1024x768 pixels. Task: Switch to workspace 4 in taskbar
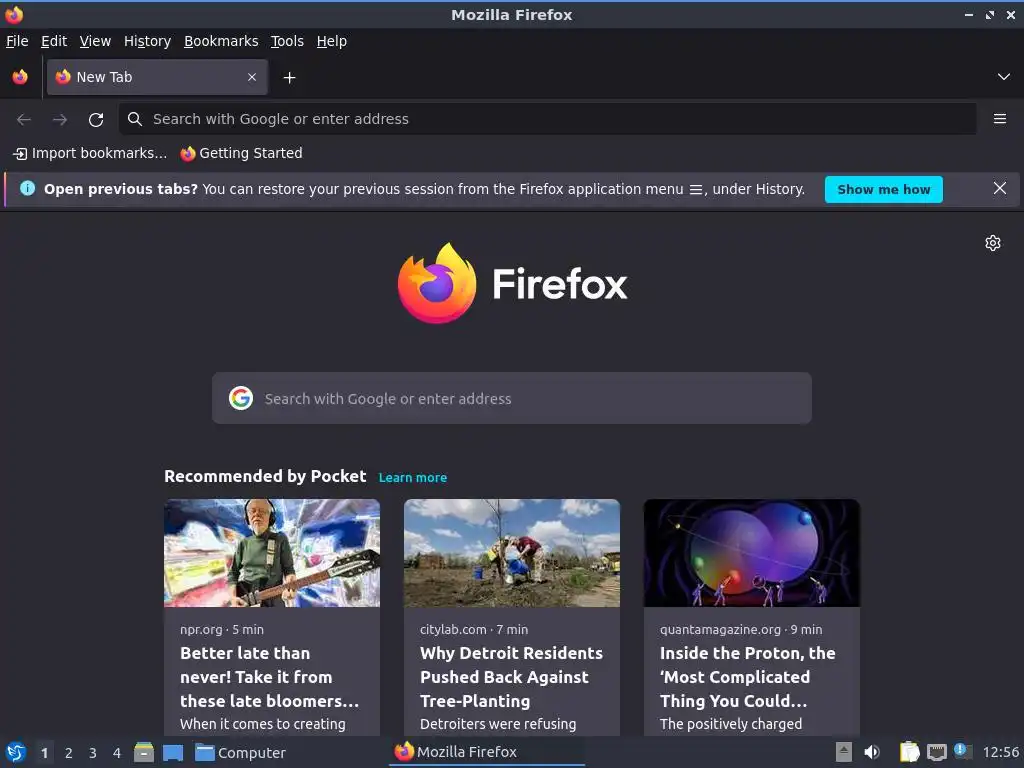coord(117,753)
